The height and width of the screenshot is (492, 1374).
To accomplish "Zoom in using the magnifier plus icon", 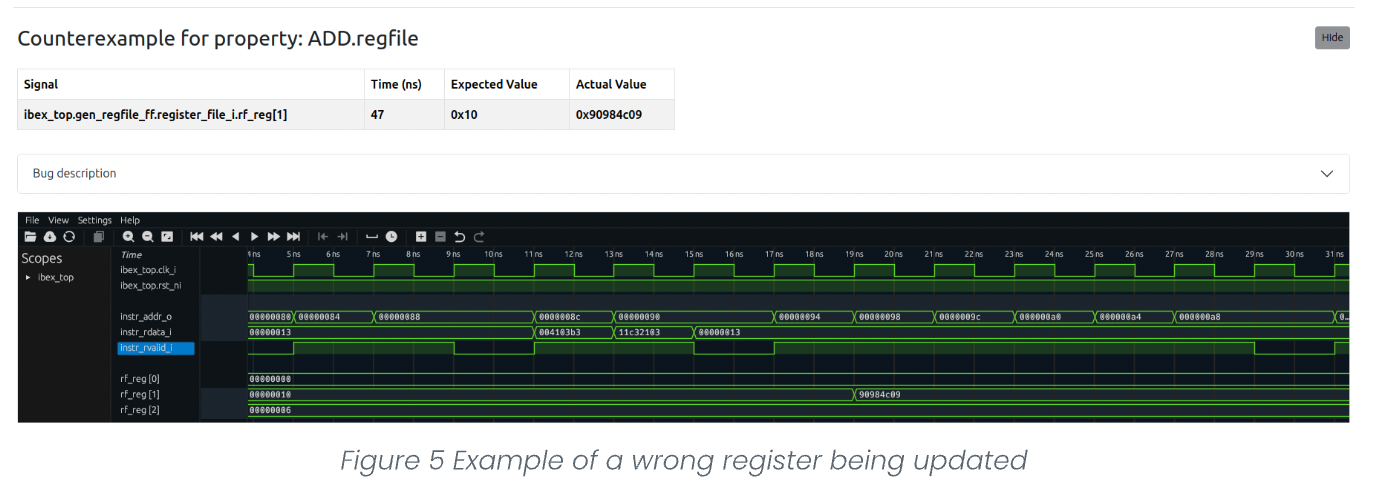I will pos(129,237).
